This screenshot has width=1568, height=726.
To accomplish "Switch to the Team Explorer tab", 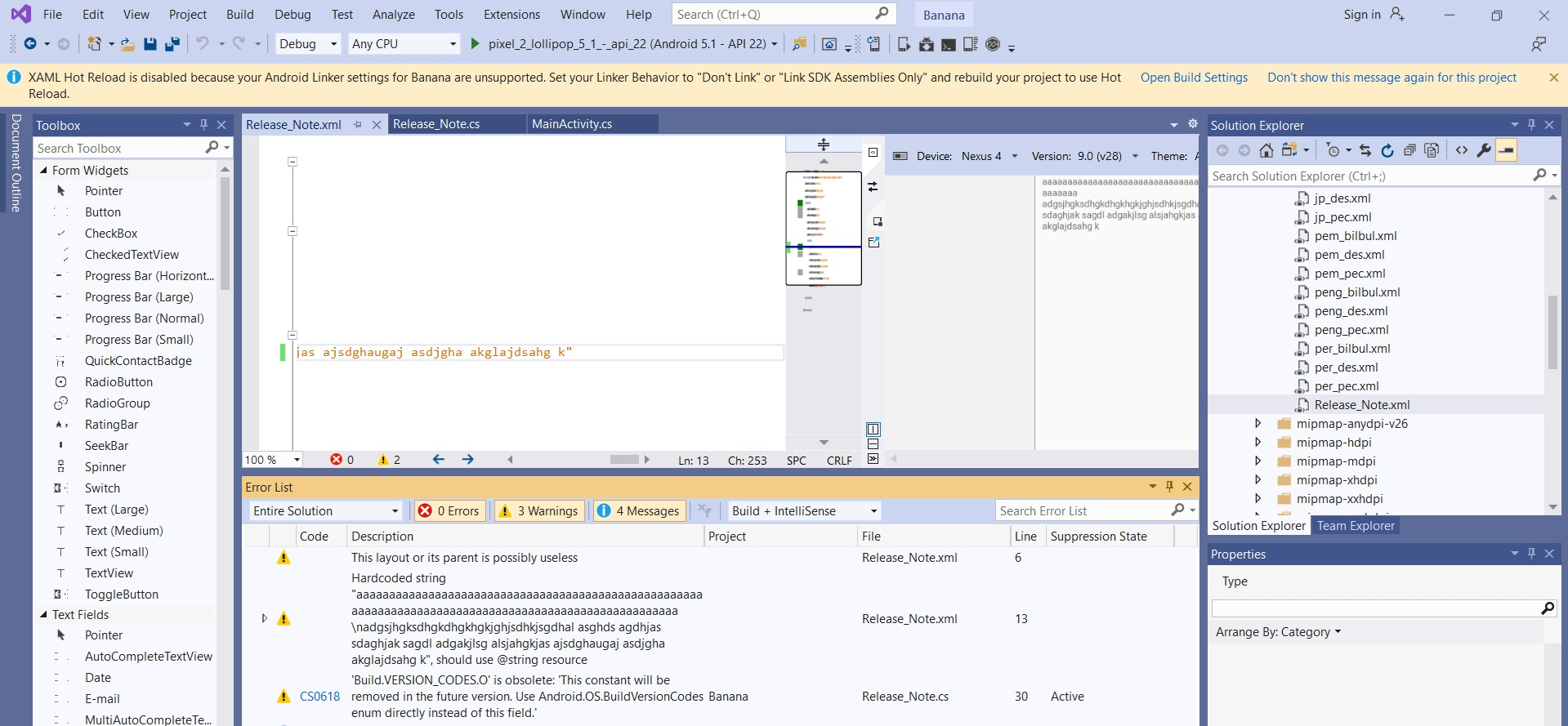I will [1356, 526].
